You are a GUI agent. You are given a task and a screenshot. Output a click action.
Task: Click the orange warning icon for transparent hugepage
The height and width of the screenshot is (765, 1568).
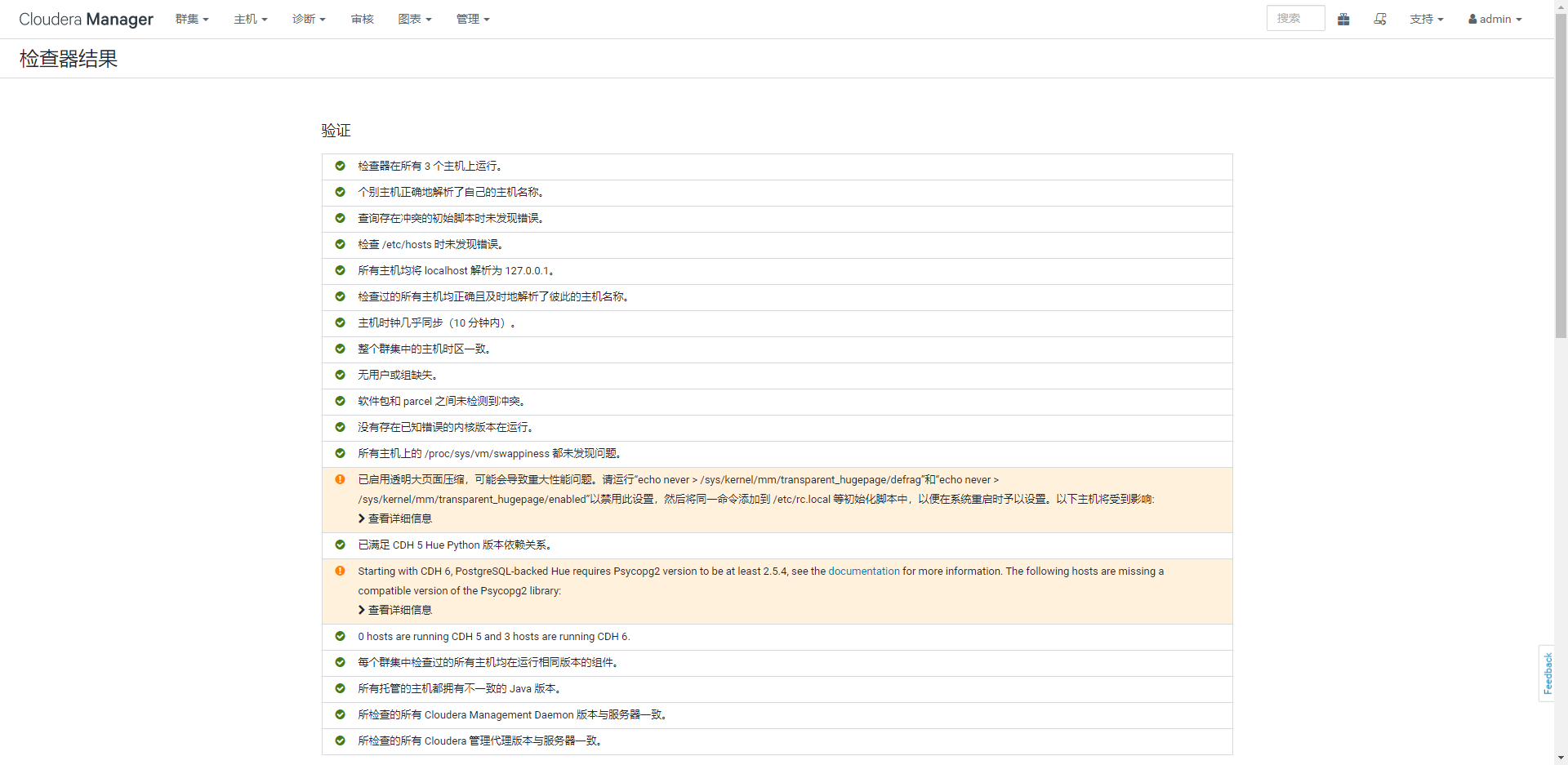click(340, 479)
